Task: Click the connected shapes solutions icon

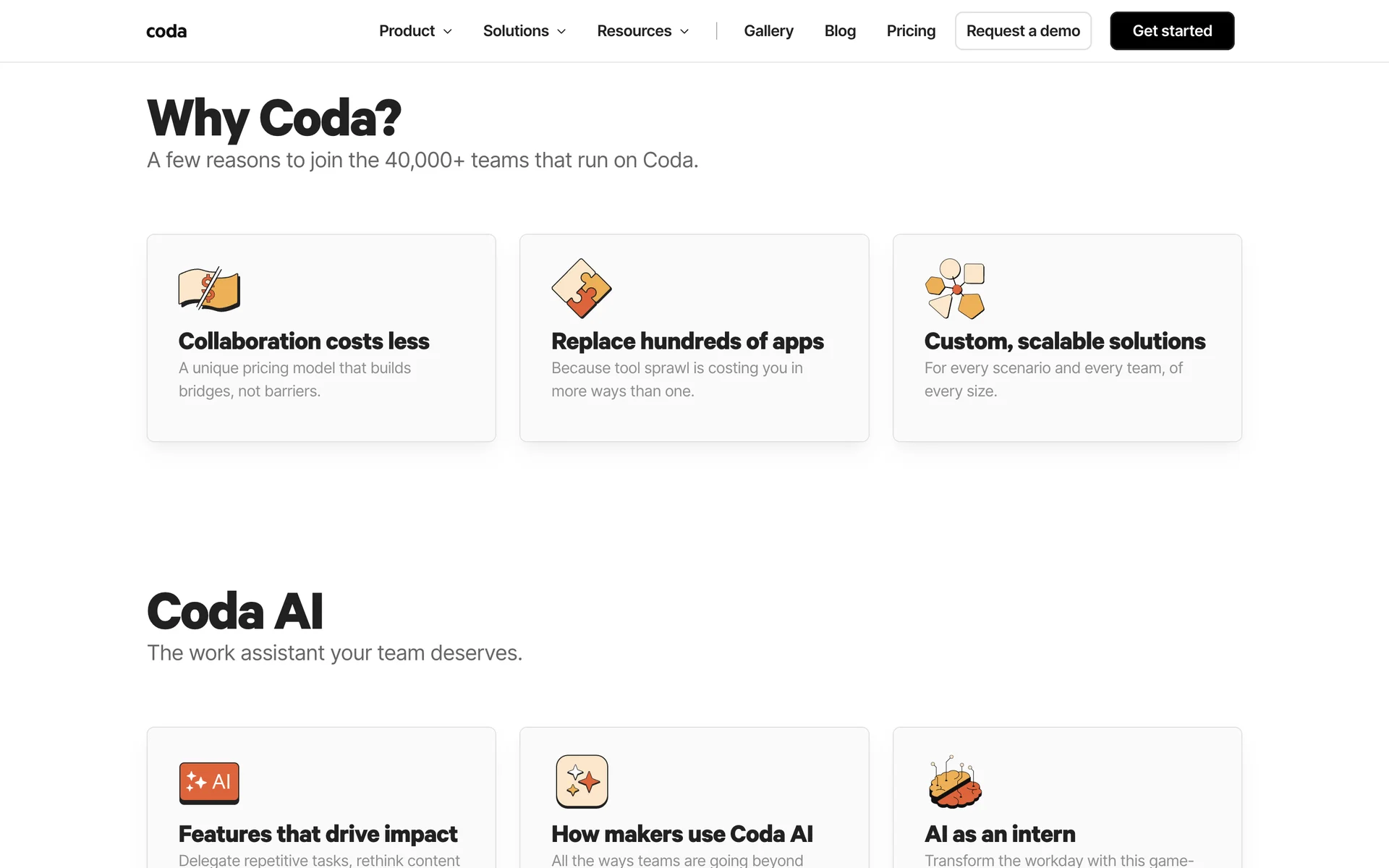Action: (955, 289)
